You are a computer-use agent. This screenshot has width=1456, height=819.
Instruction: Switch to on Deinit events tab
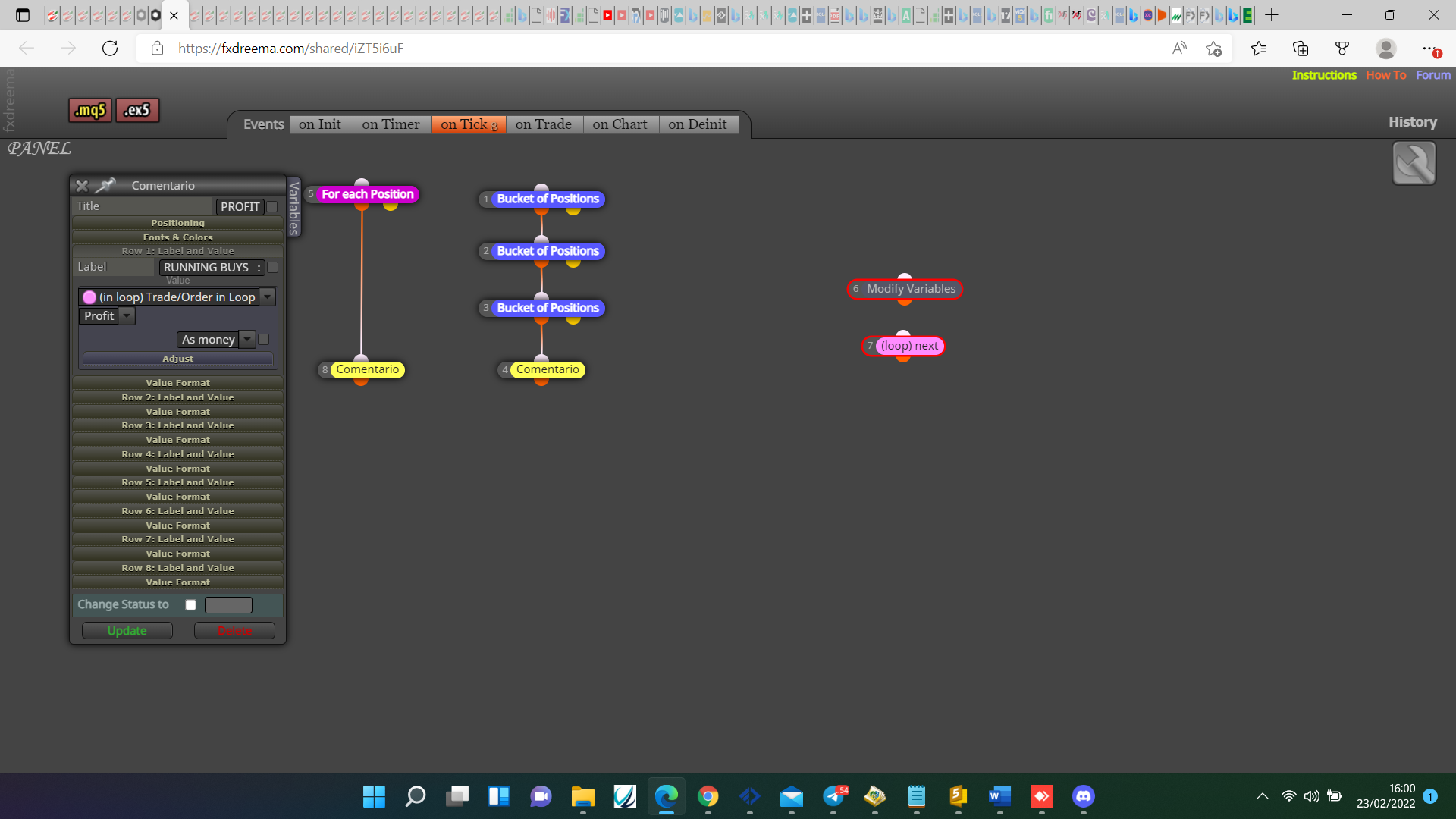698,124
